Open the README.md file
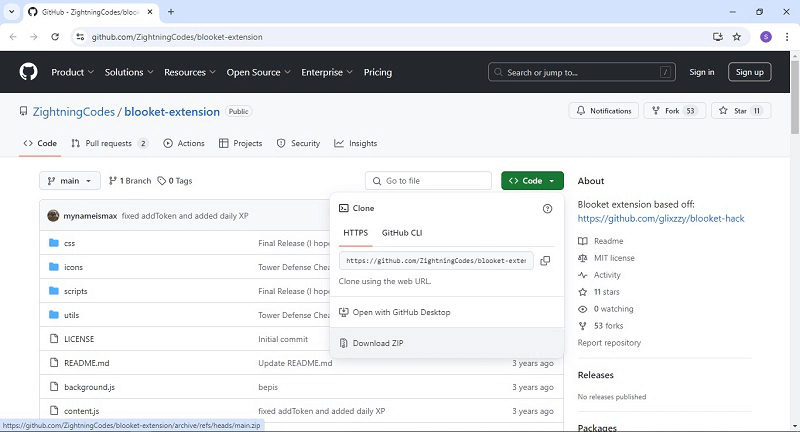The height and width of the screenshot is (432, 800). point(87,363)
